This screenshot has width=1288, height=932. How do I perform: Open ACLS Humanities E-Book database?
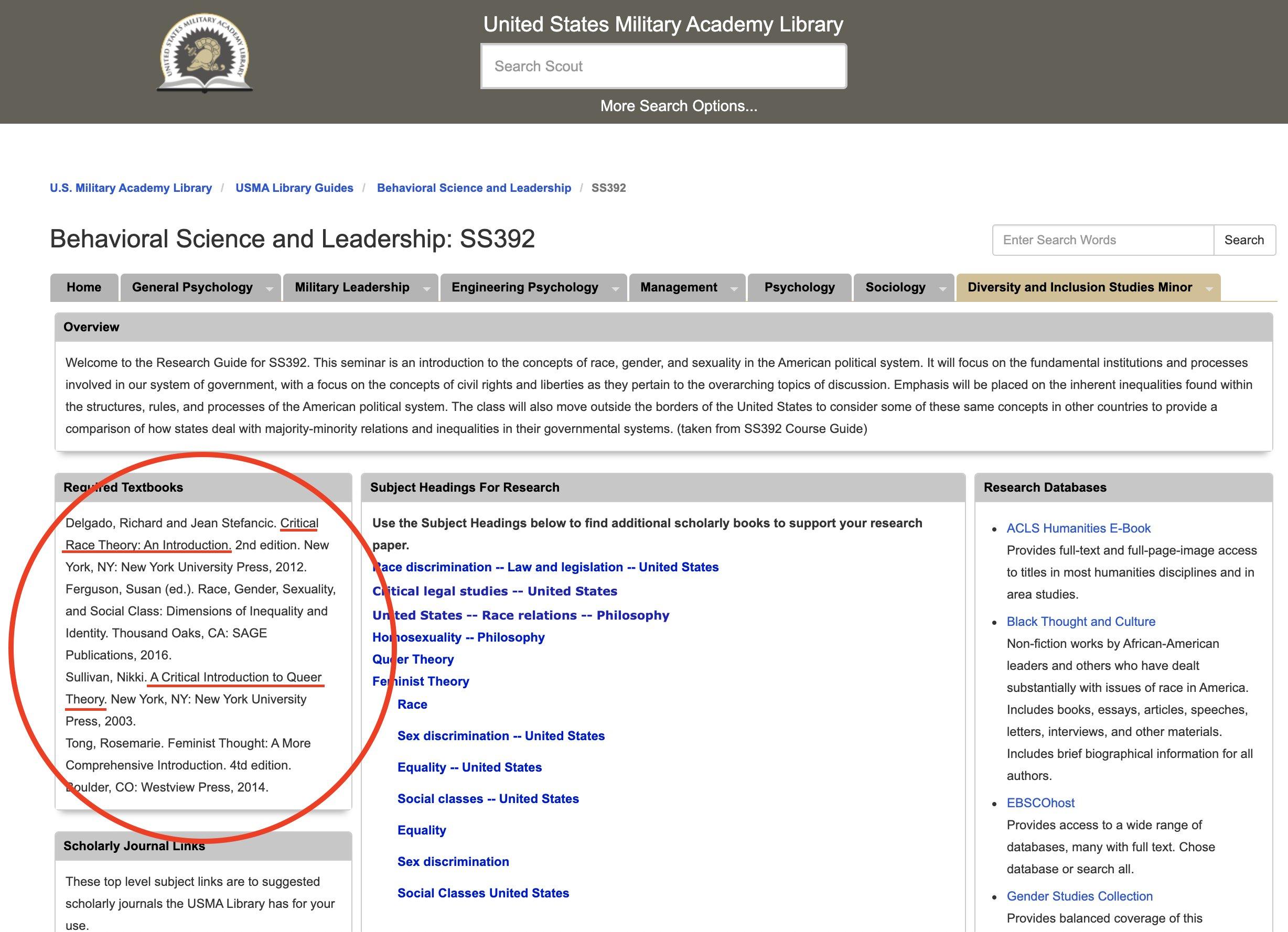click(1078, 528)
